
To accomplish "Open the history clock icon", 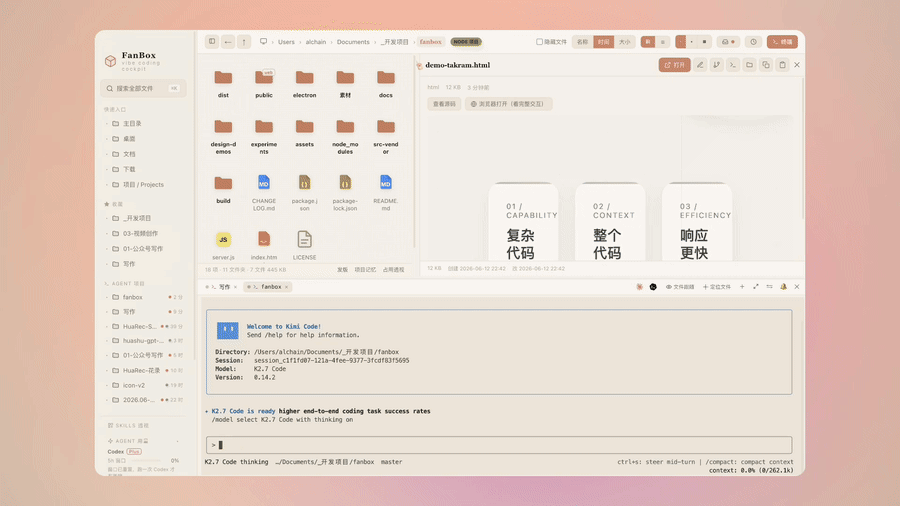I will point(753,42).
